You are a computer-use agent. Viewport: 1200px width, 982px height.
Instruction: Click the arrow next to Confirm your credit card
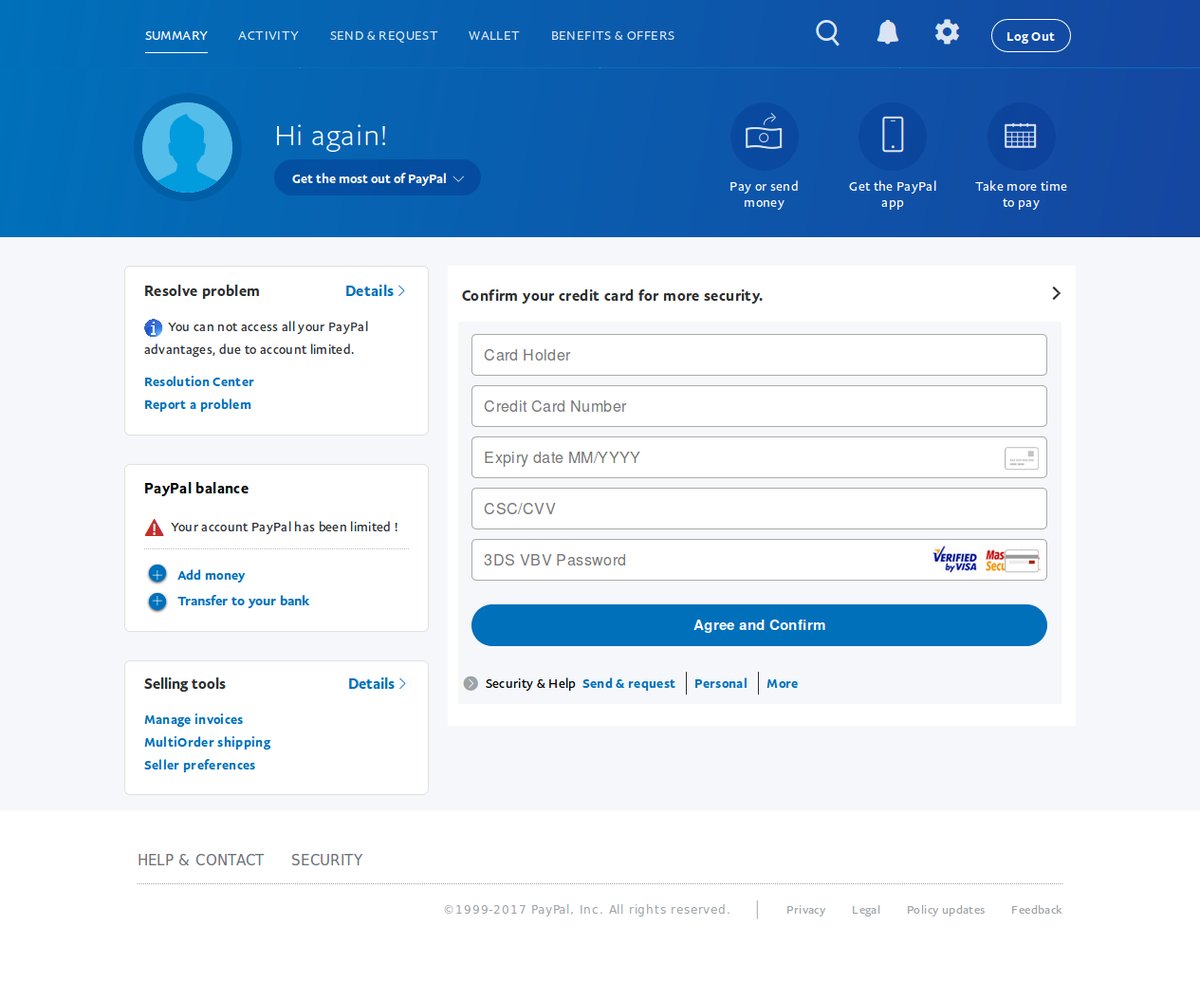coord(1056,293)
